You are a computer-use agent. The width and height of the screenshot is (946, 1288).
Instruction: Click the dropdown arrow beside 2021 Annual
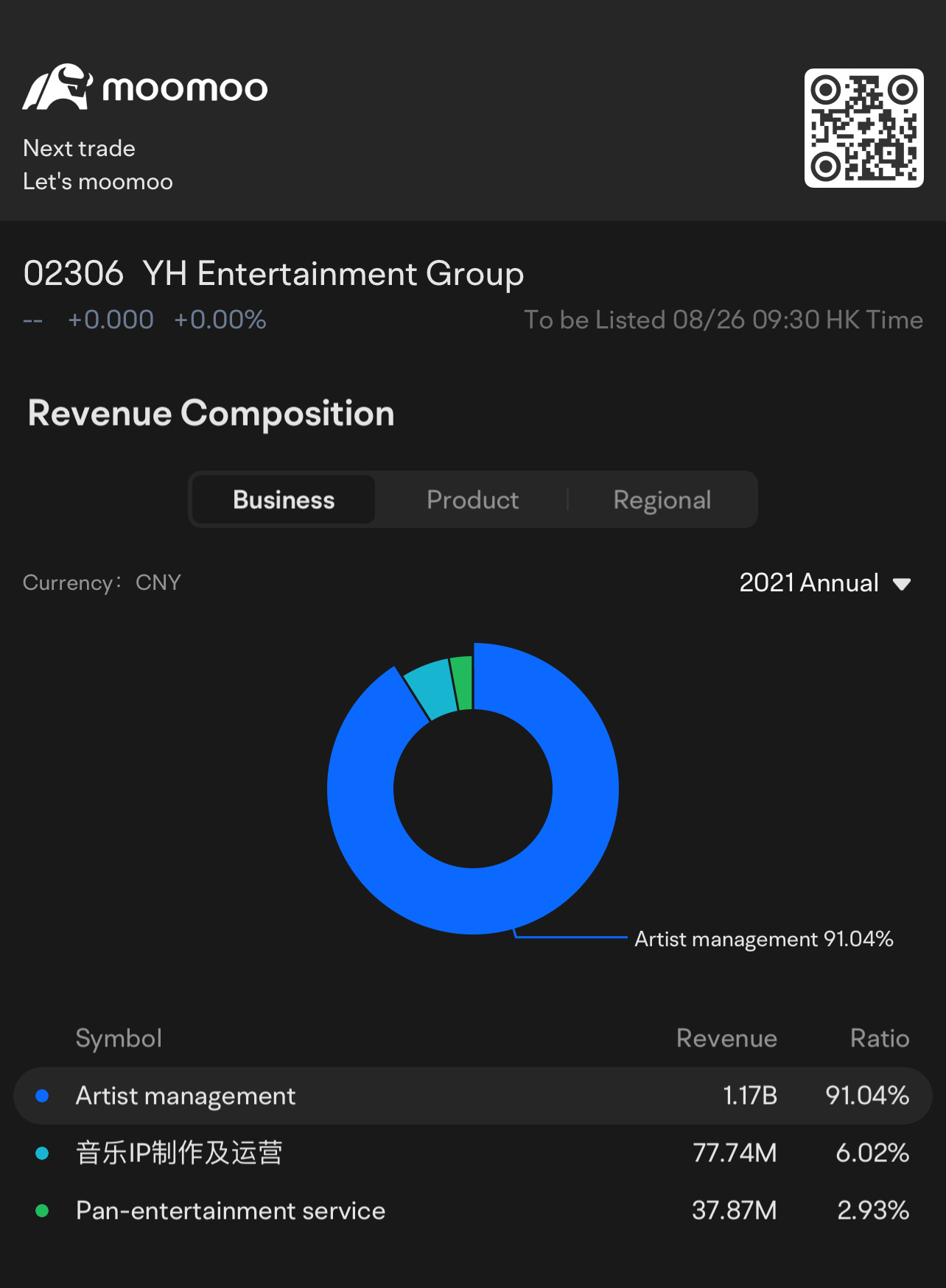click(902, 585)
